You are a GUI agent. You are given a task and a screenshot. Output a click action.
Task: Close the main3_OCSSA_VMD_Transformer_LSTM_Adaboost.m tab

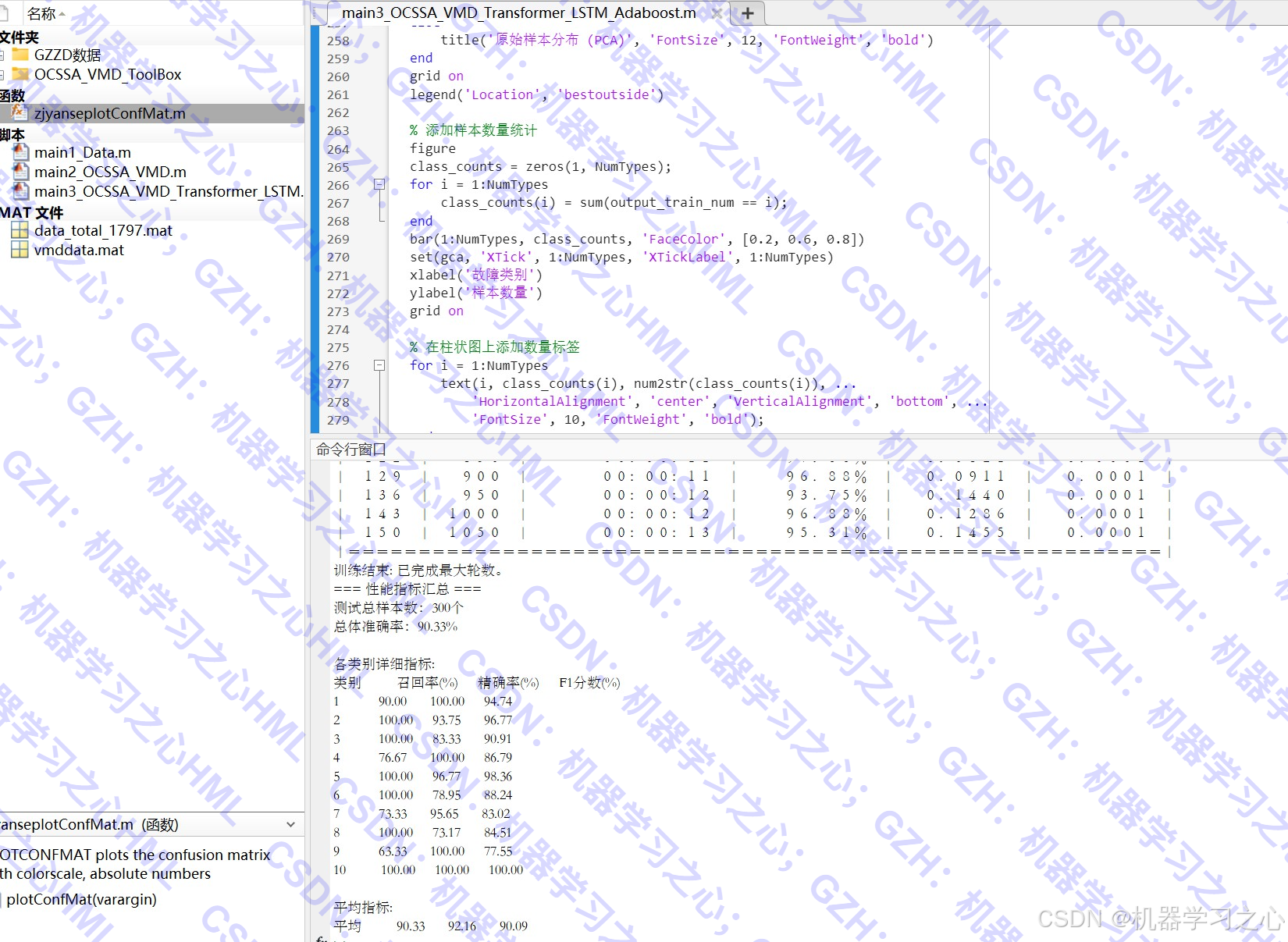click(x=716, y=13)
